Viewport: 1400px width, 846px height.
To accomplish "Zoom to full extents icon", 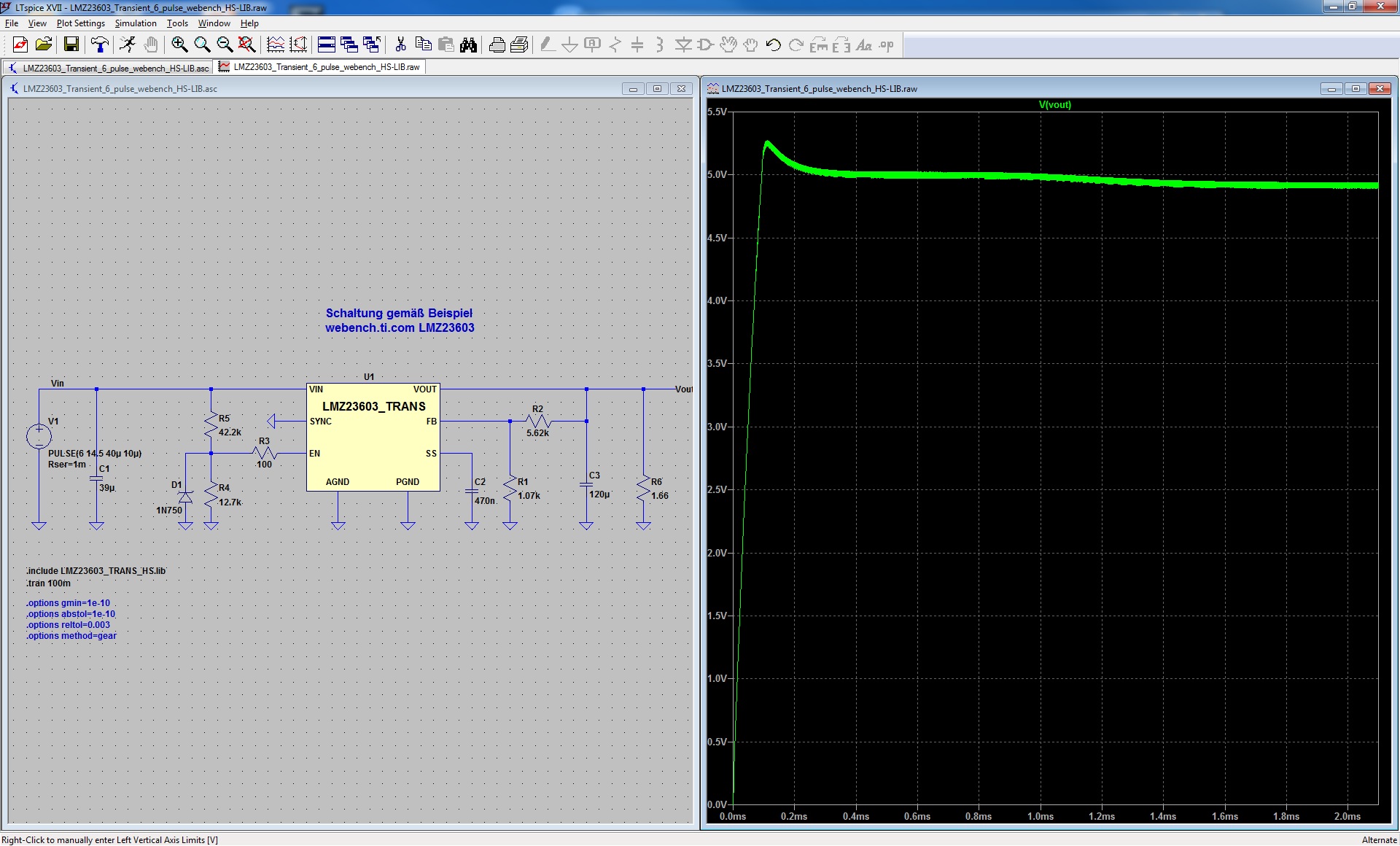I will click(x=247, y=45).
